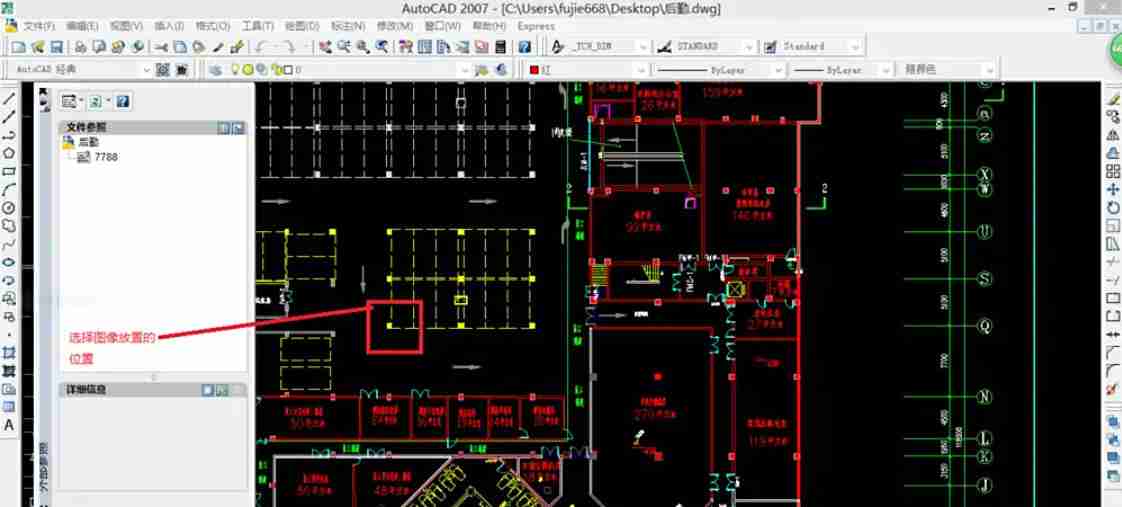Viewport: 1122px width, 507px height.
Task: Open the external reference panel help icon
Action: (x=123, y=102)
